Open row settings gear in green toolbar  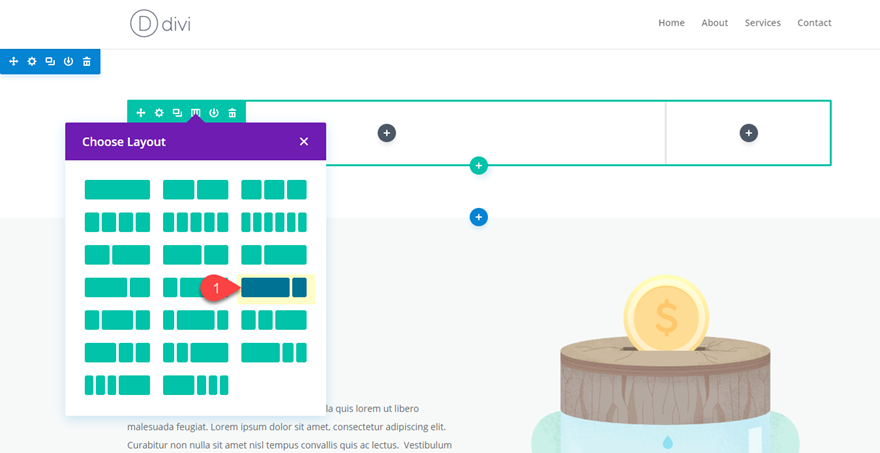[x=159, y=113]
